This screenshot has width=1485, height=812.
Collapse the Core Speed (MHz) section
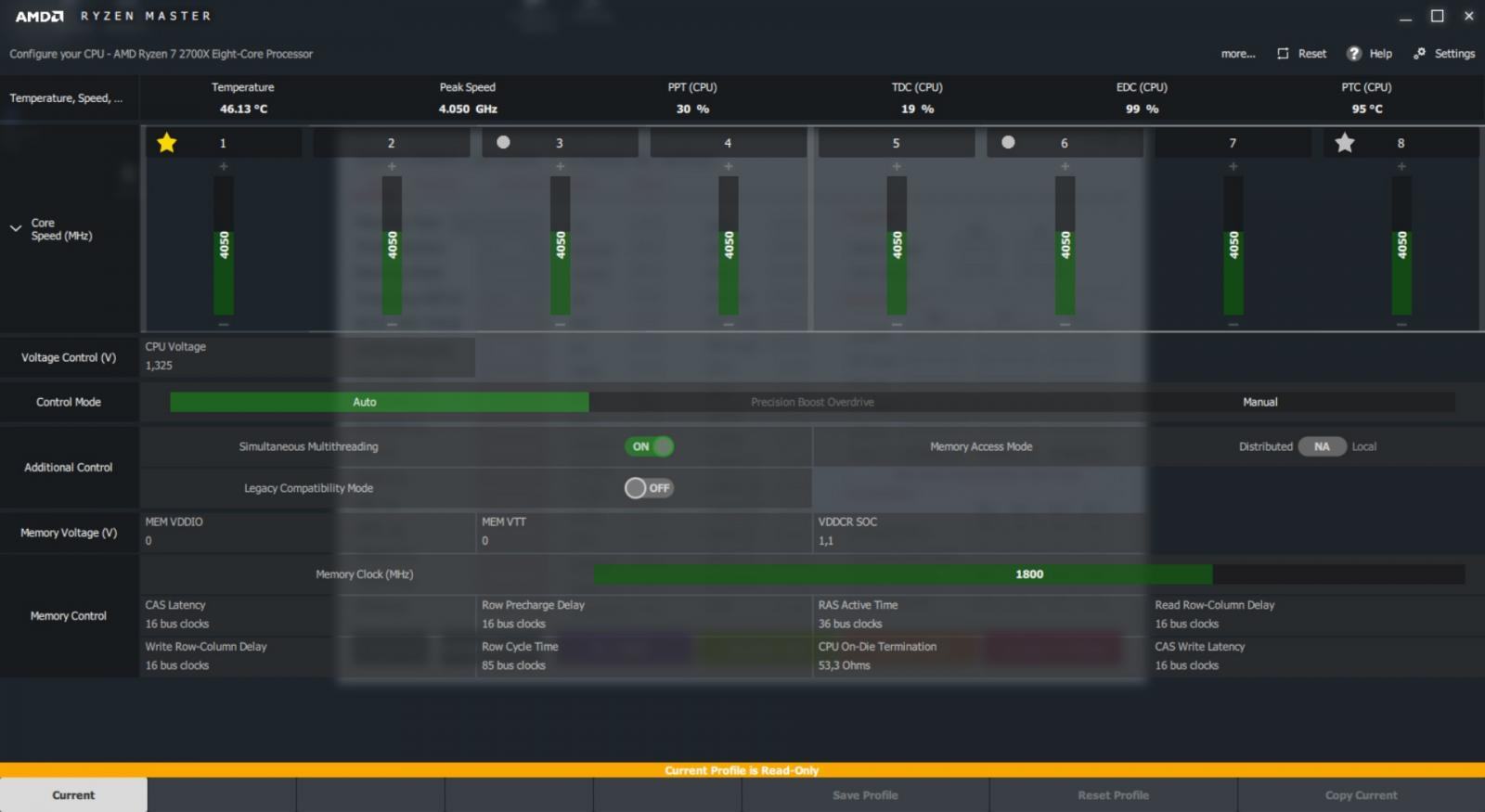coord(16,228)
